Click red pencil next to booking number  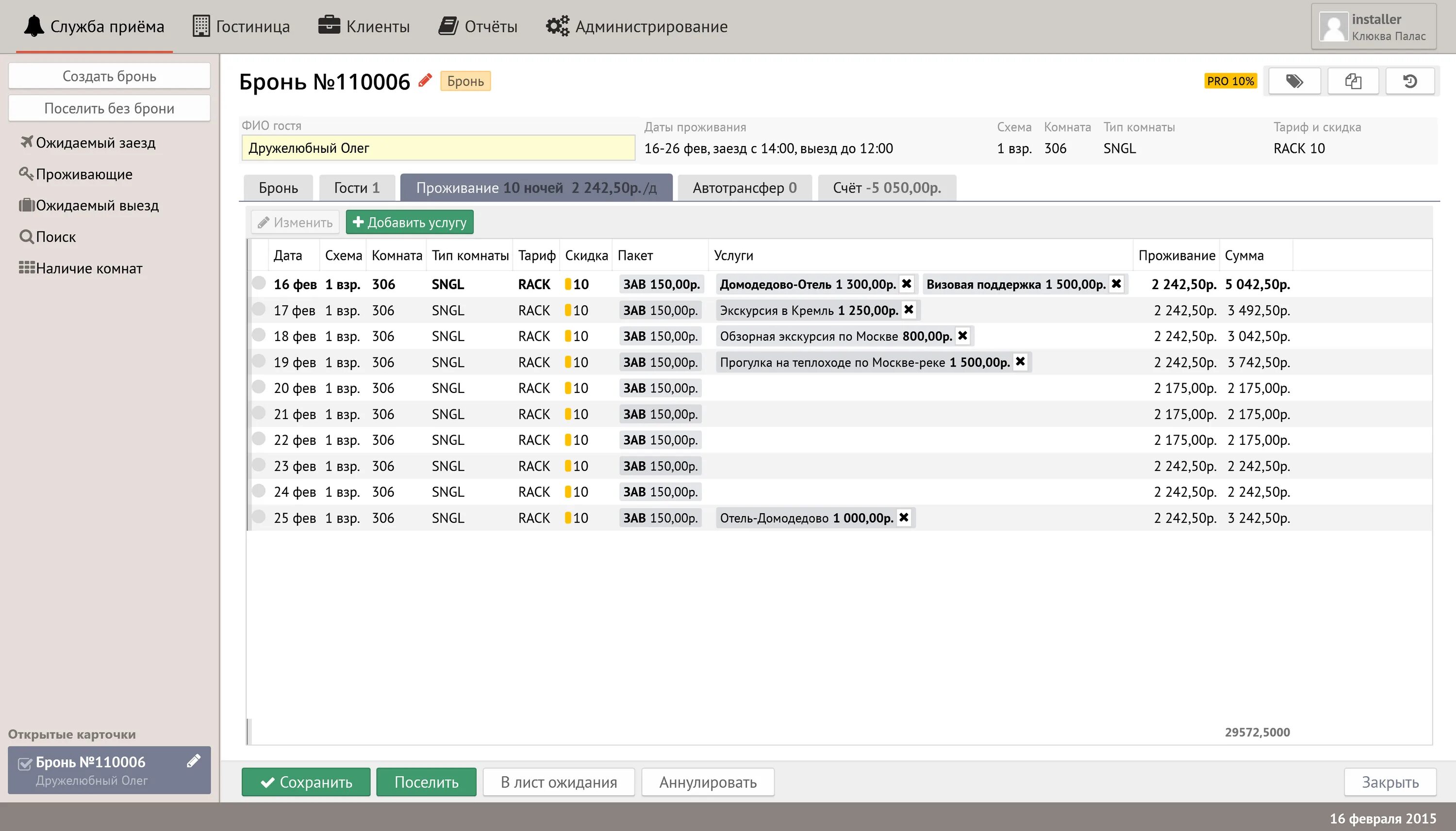(x=425, y=81)
